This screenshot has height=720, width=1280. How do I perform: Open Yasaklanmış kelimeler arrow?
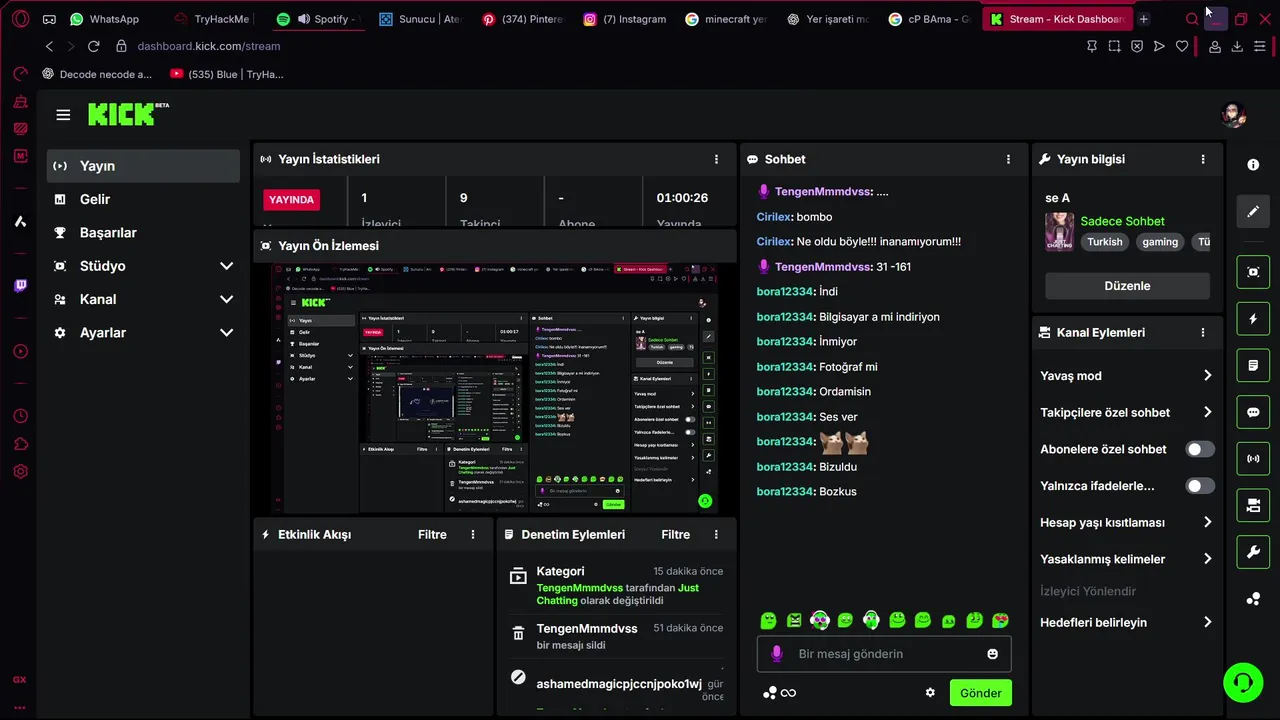click(x=1207, y=559)
